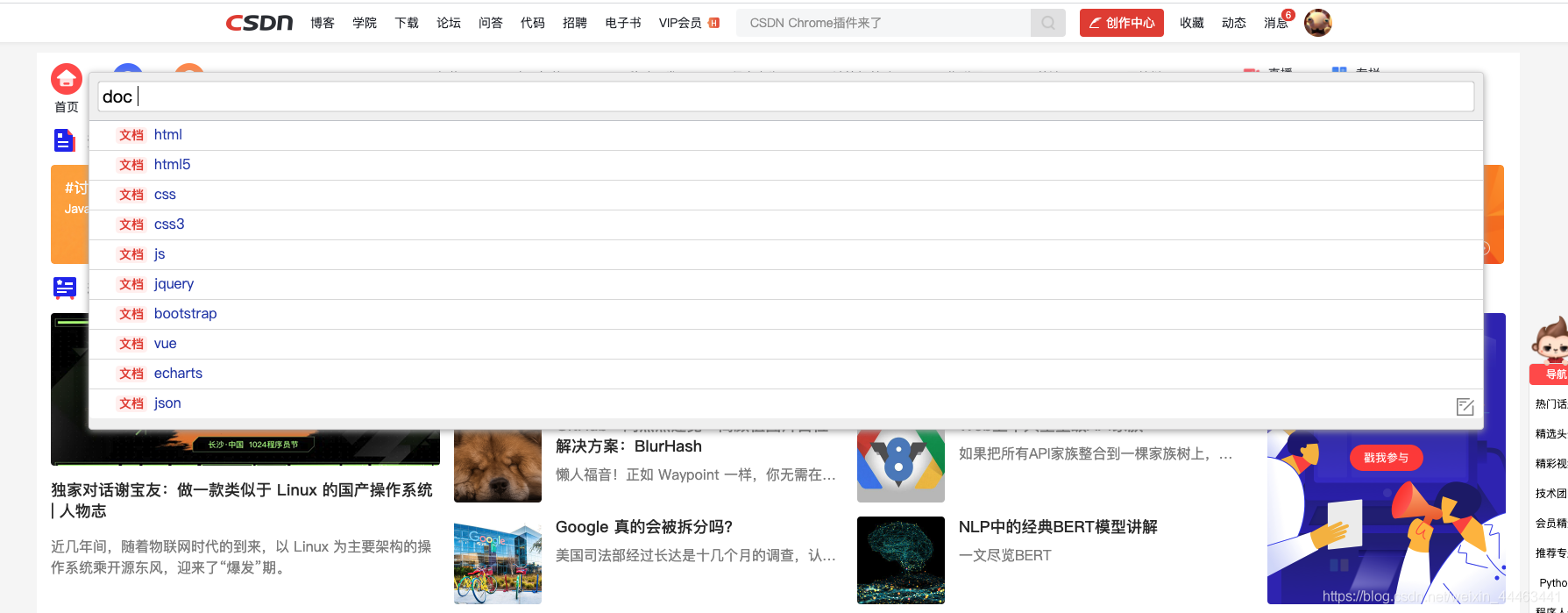Select the html5 文档 suggestion
The image size is (1568, 613).
785,165
